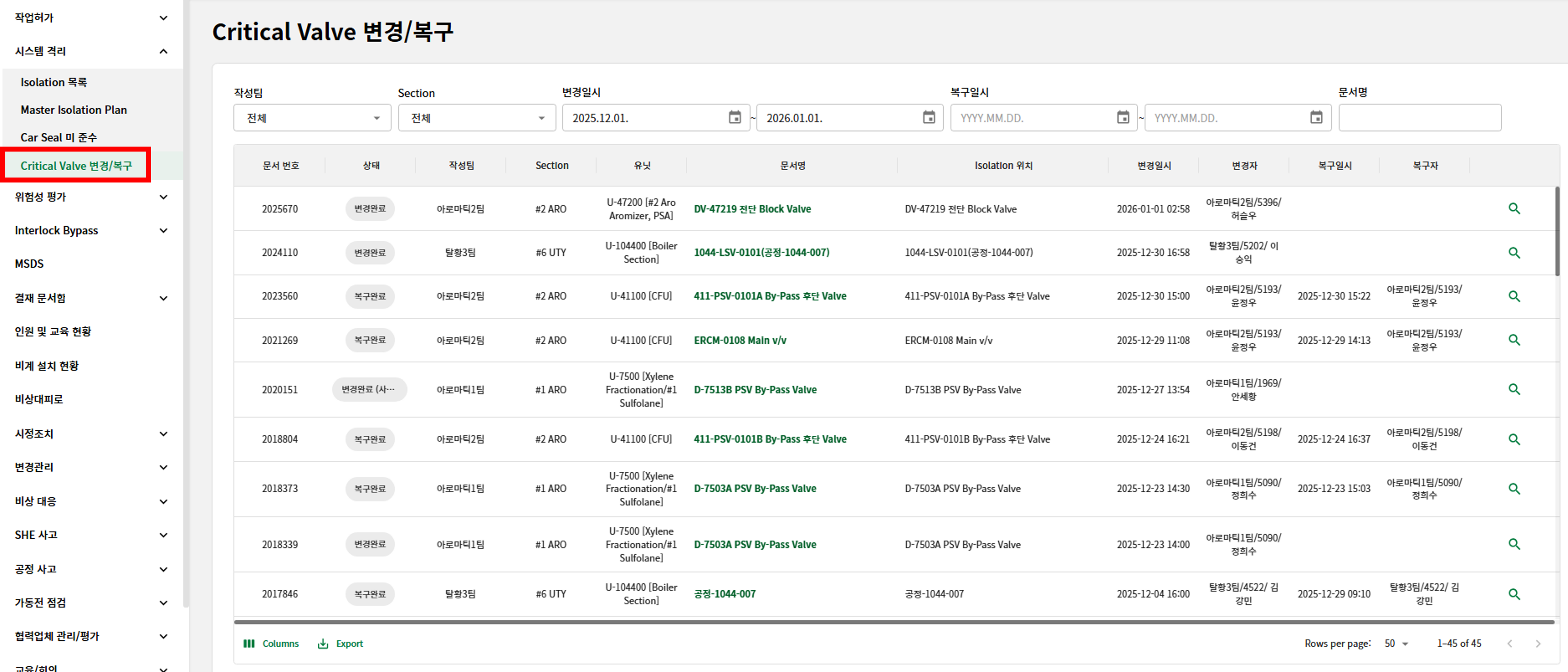This screenshot has height=672, width=1568.
Task: Change rows per page from 50
Action: point(1396,644)
